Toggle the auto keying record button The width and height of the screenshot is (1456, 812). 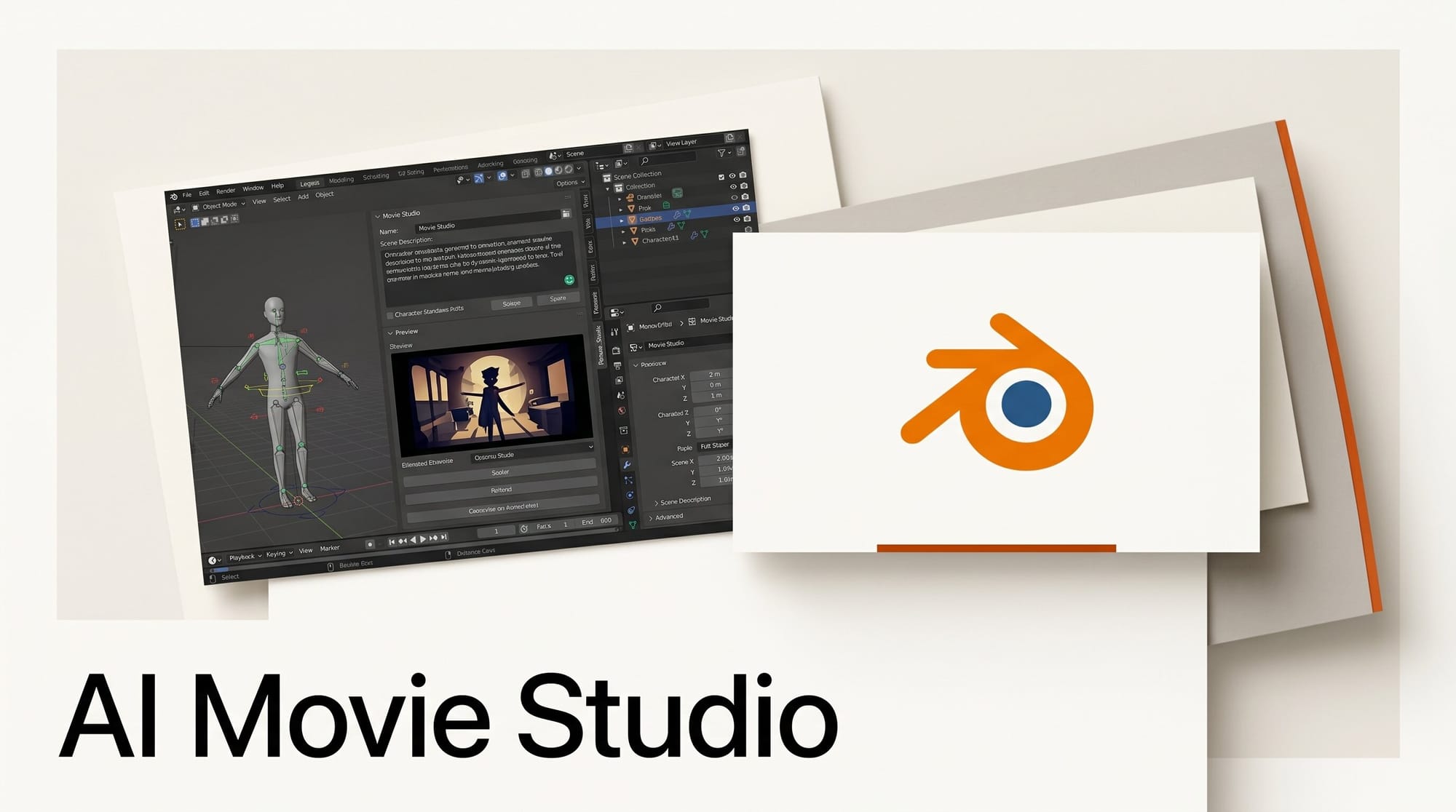coord(370,544)
